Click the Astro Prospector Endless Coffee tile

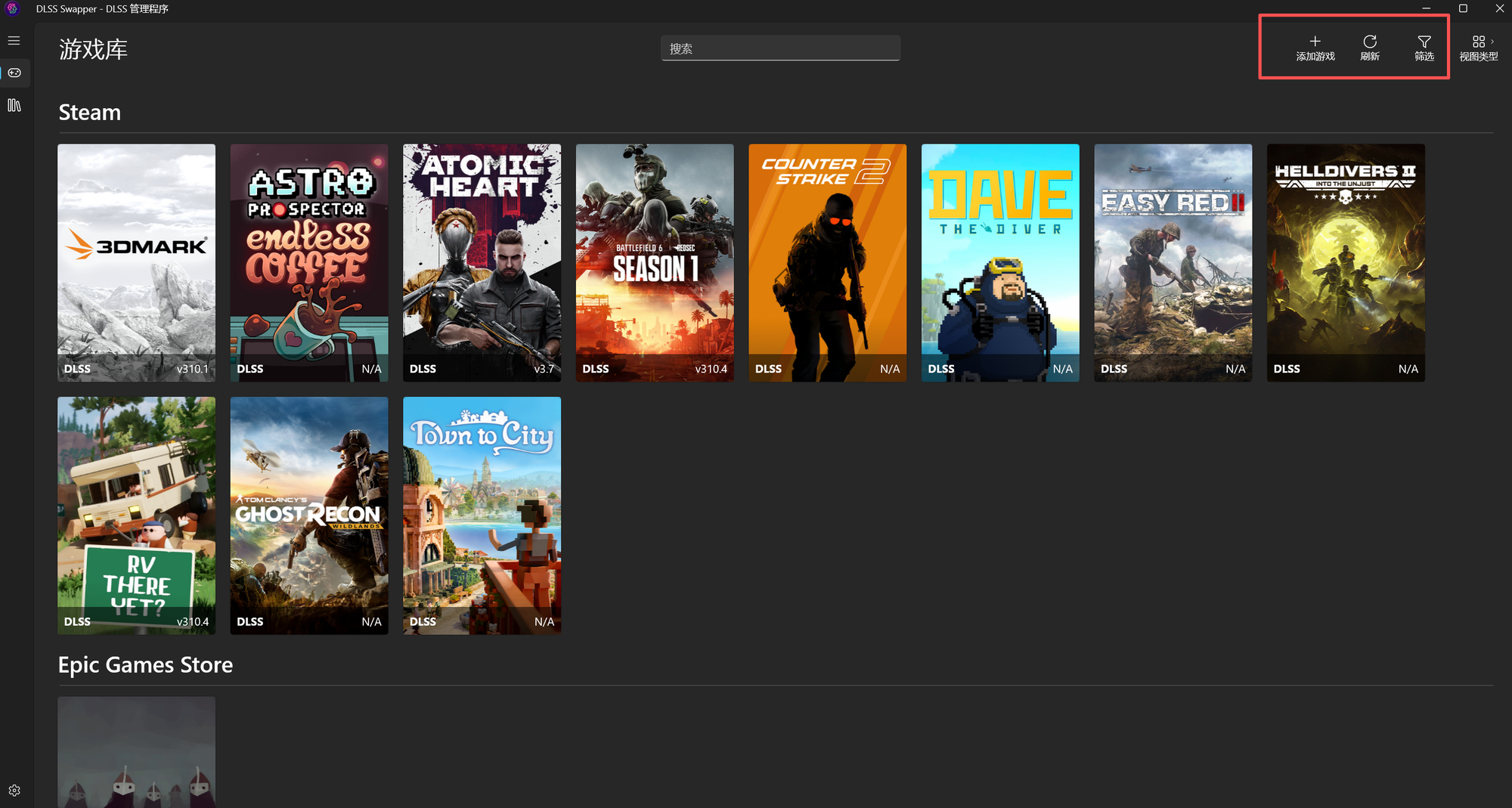tap(309, 262)
